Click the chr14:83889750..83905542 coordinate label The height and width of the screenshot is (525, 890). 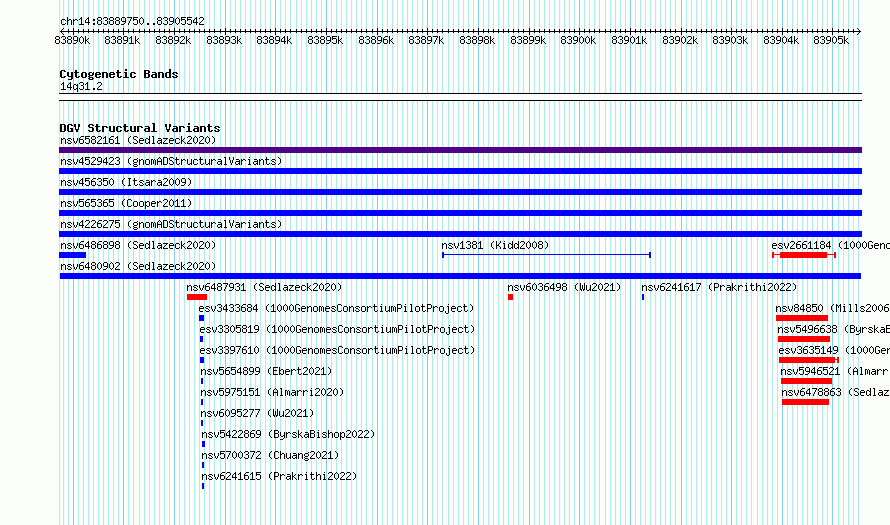(132, 21)
